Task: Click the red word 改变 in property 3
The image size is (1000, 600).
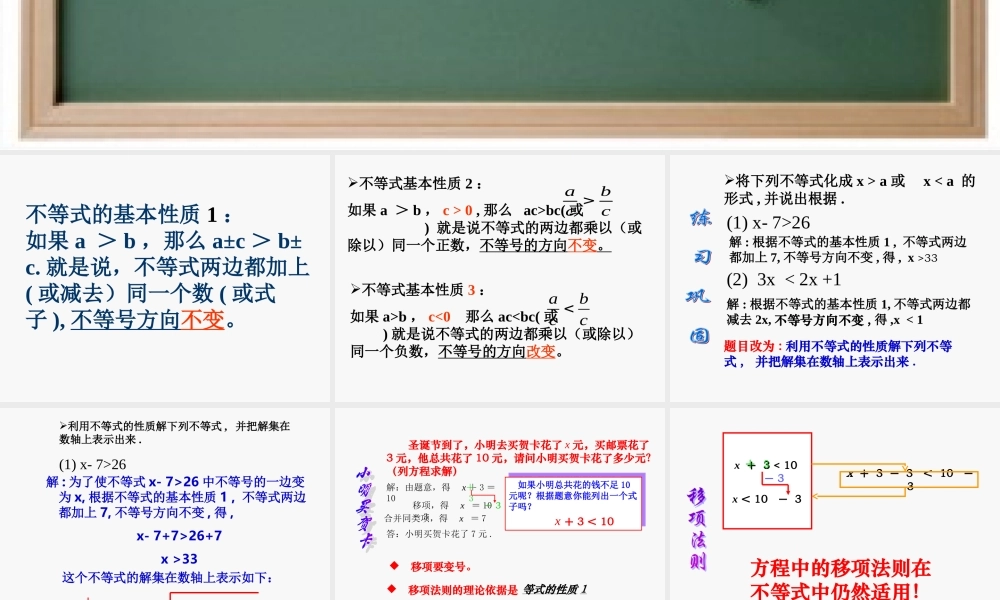Action: (541, 351)
